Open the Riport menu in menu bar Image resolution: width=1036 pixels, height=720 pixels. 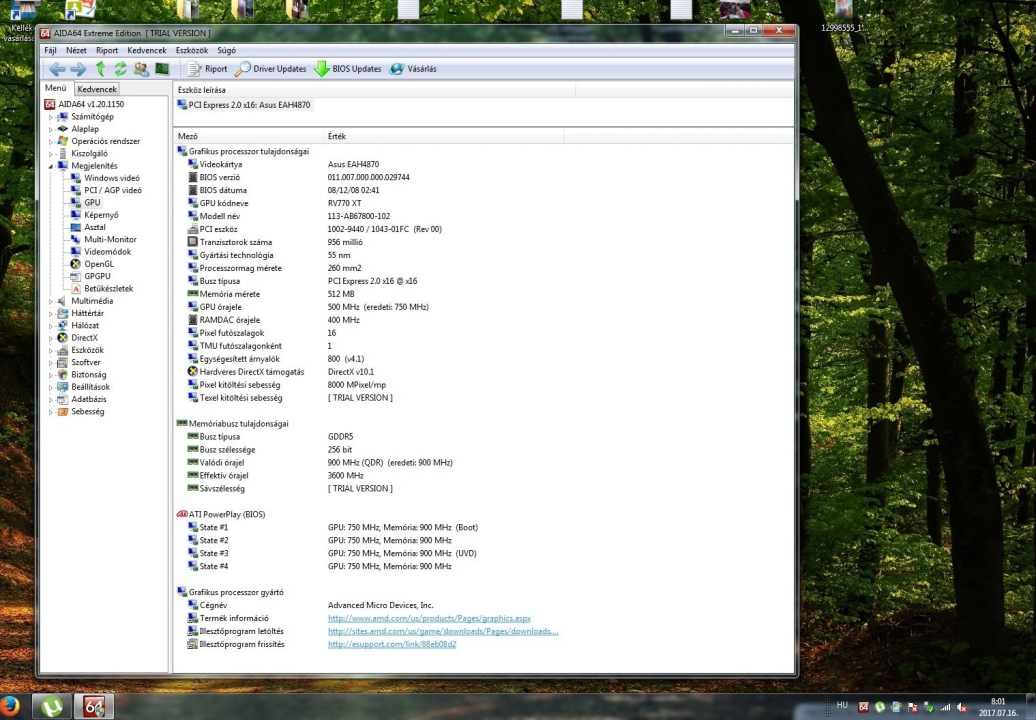point(107,50)
